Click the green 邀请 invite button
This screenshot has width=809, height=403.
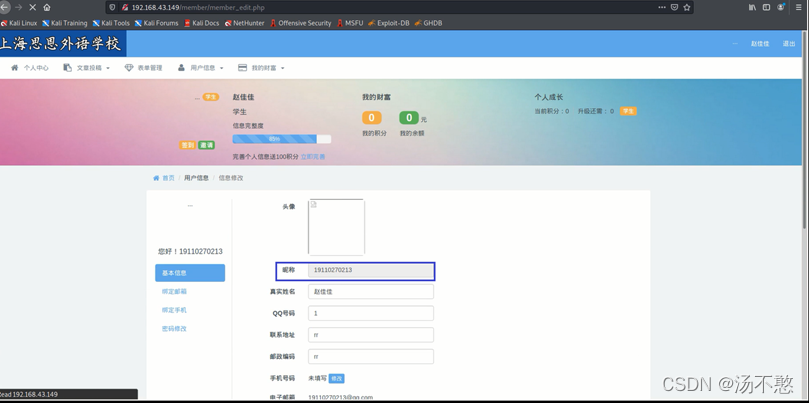click(x=206, y=145)
